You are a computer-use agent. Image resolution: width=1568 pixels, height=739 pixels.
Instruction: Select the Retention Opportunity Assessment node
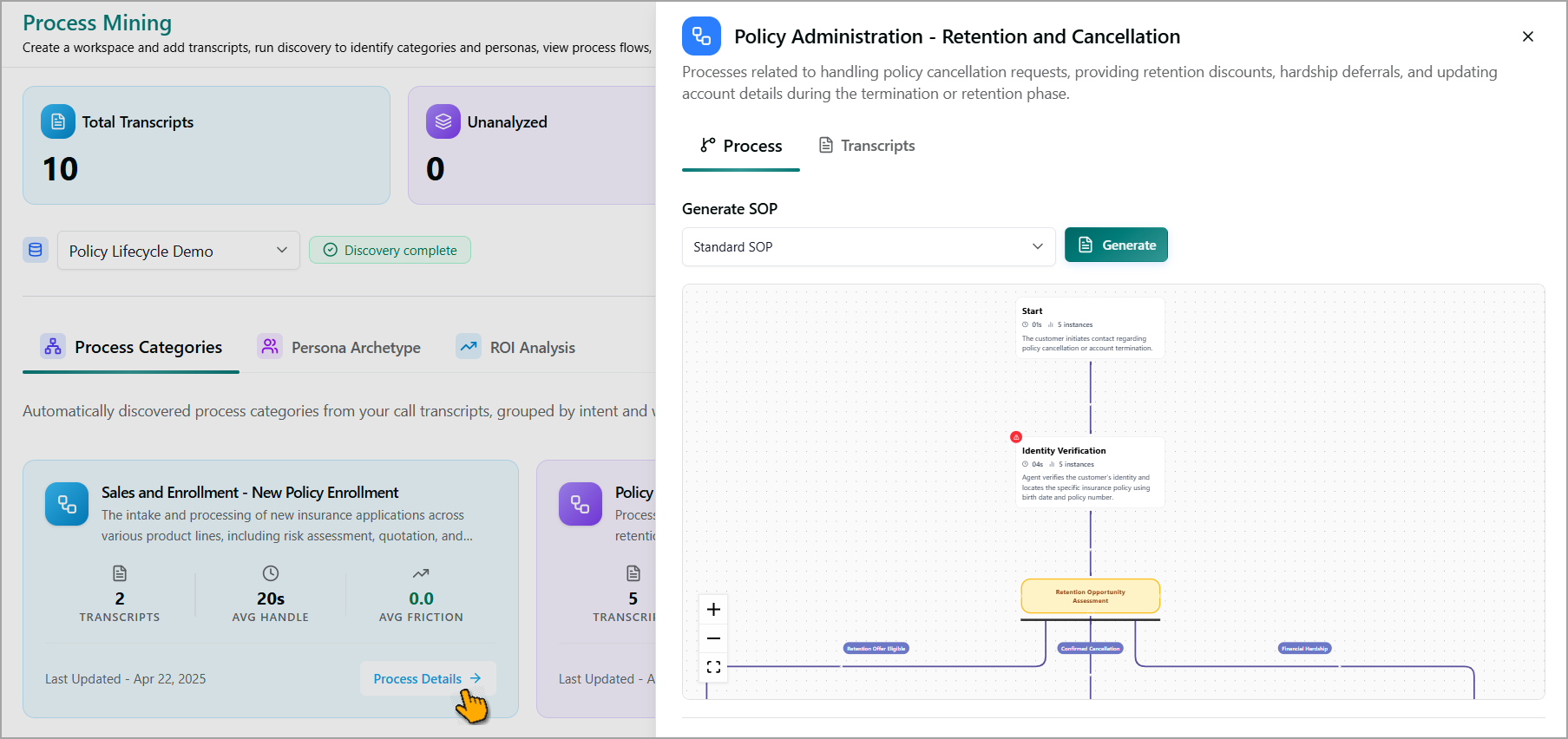(1090, 596)
